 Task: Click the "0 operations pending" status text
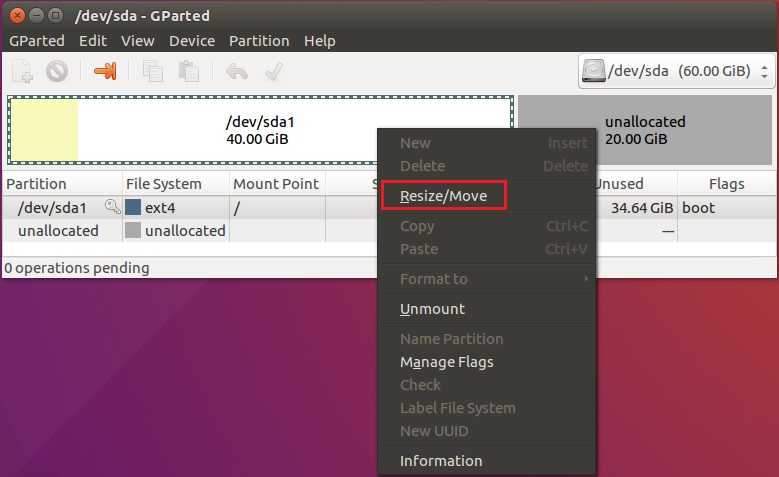[x=77, y=268]
